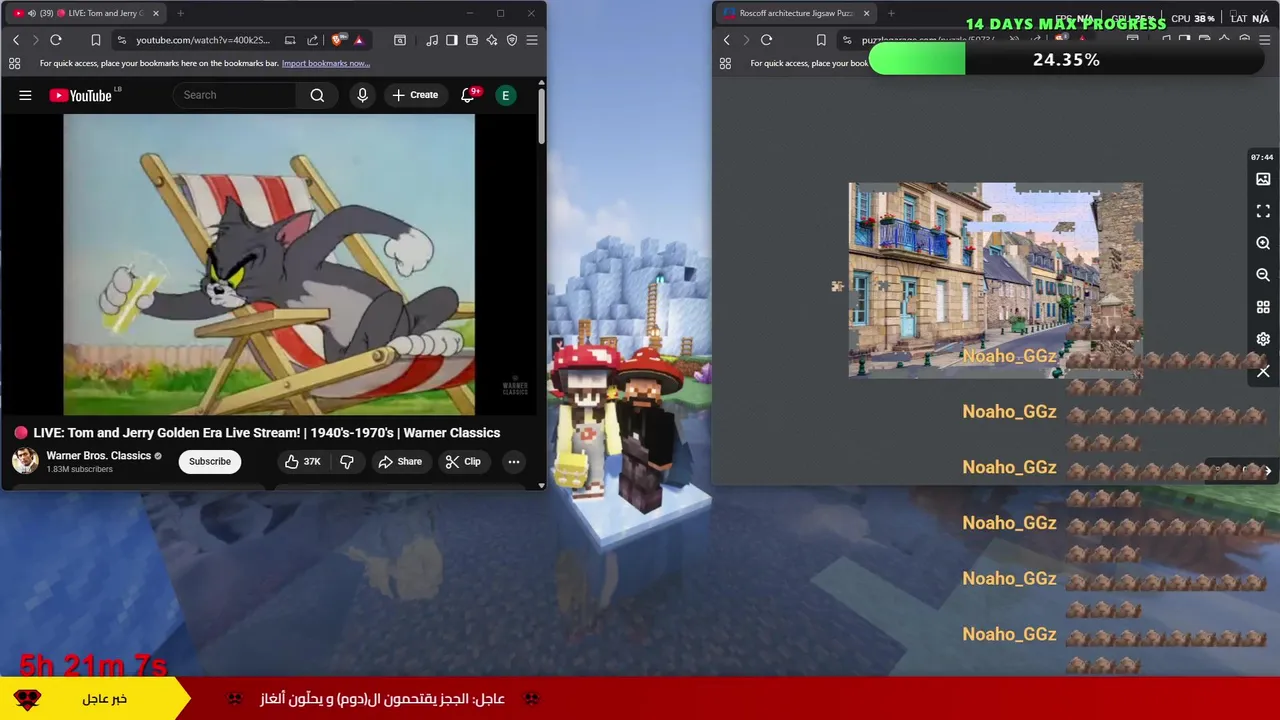Start voice search with microphone
This screenshot has width=1280, height=720.
pyautogui.click(x=362, y=95)
